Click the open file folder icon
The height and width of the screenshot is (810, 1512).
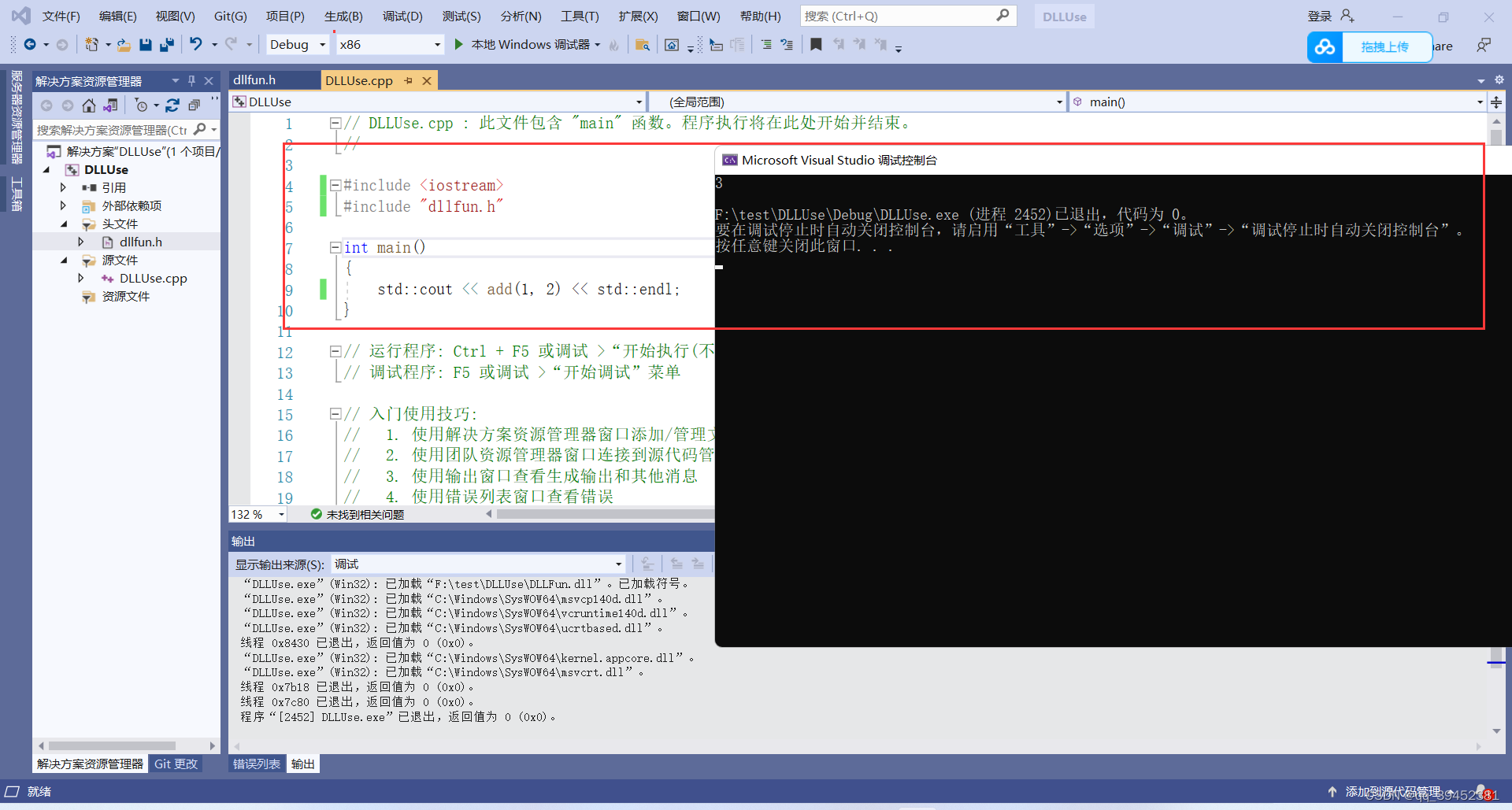tap(124, 45)
